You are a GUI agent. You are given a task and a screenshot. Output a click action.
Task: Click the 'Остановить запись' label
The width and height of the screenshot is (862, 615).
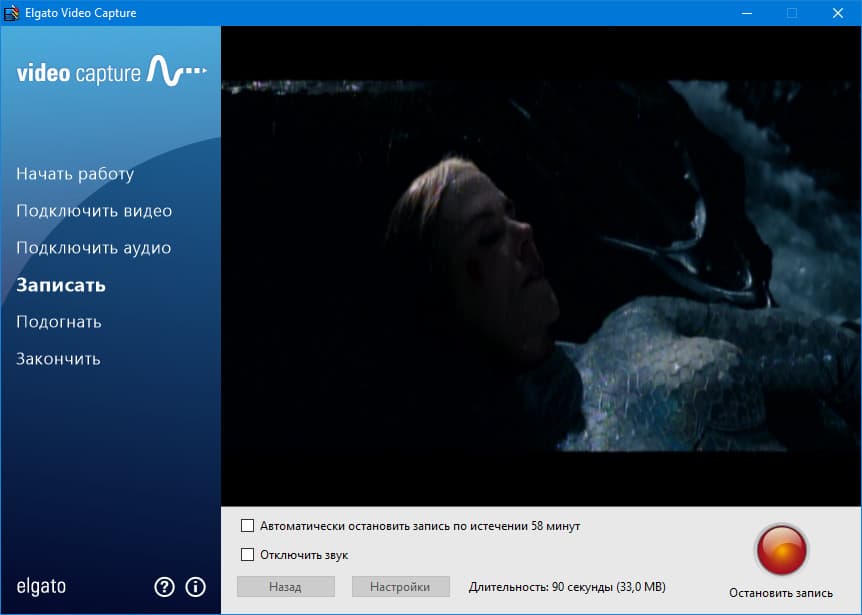[781, 593]
